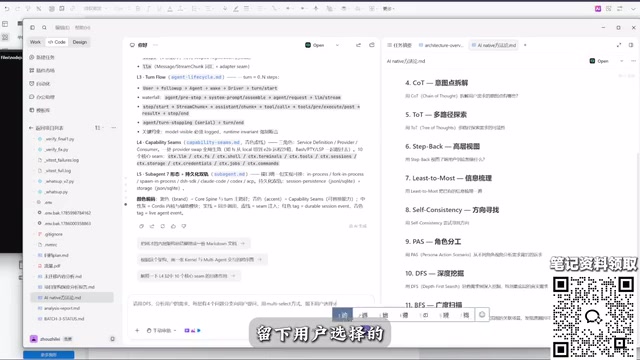Add new tab with plus
This screenshot has height=360, width=640.
click(x=525, y=45)
